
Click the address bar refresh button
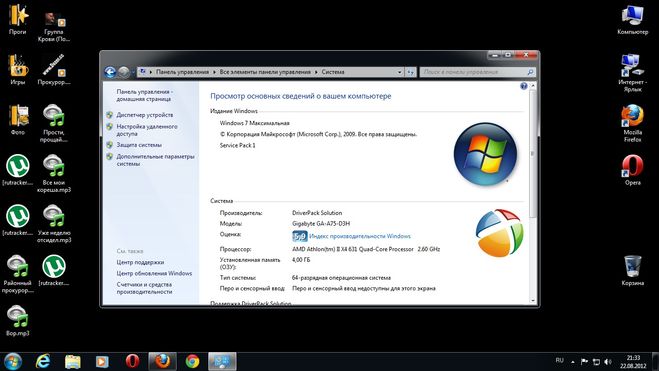pyautogui.click(x=411, y=72)
